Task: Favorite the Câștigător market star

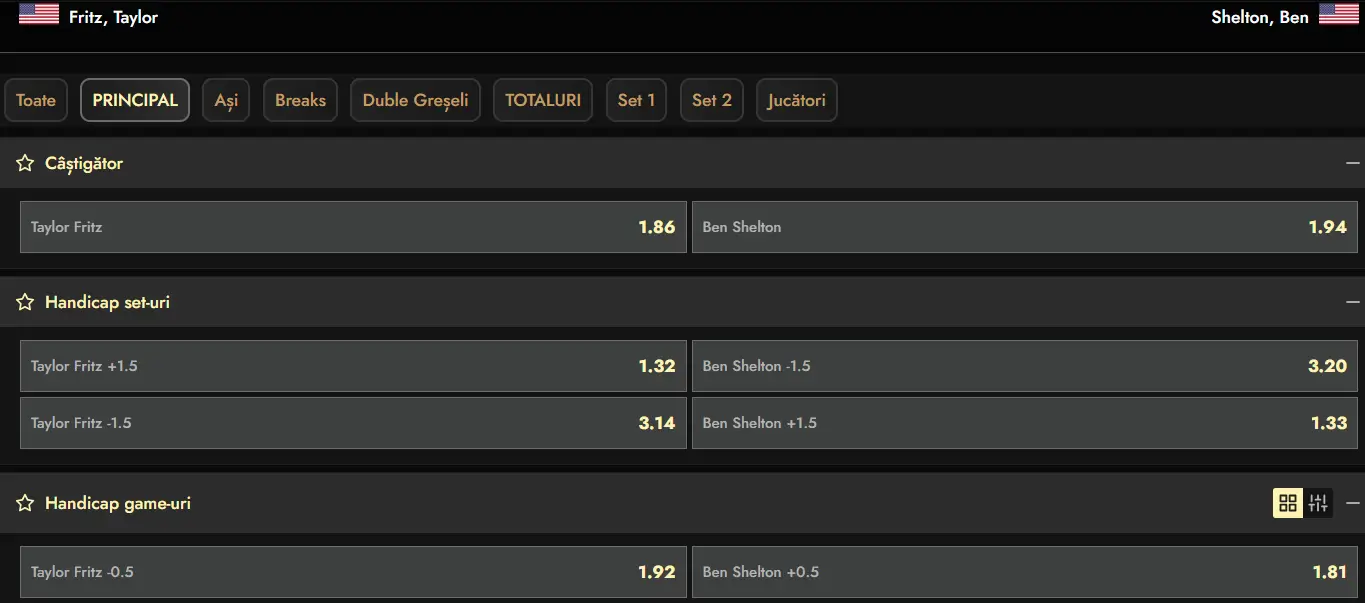Action: pos(25,163)
